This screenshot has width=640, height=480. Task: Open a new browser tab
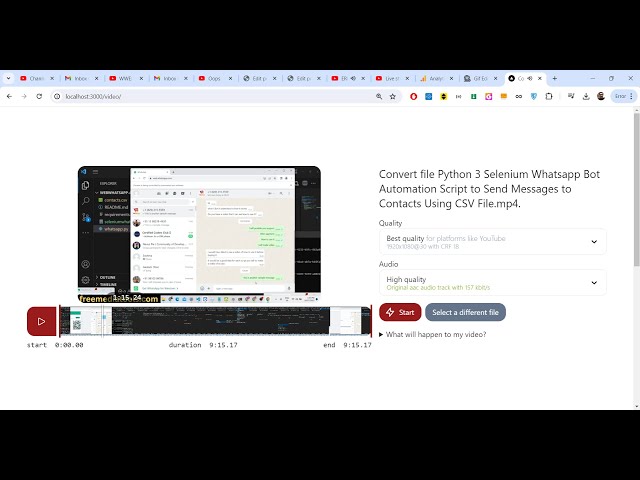point(555,78)
